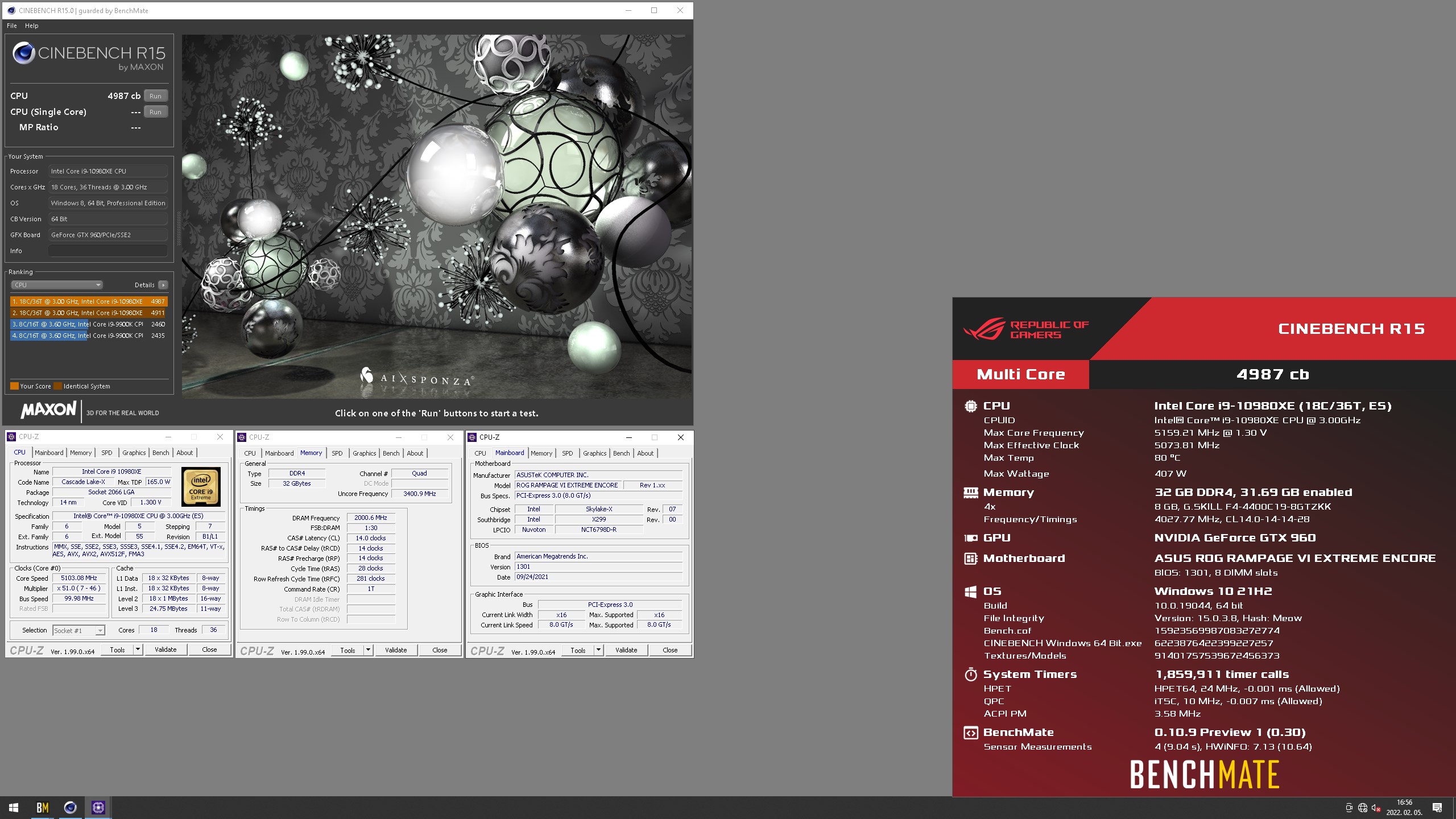Click the Info input field in Cinebench
The width and height of the screenshot is (1456, 819).
[x=108, y=251]
